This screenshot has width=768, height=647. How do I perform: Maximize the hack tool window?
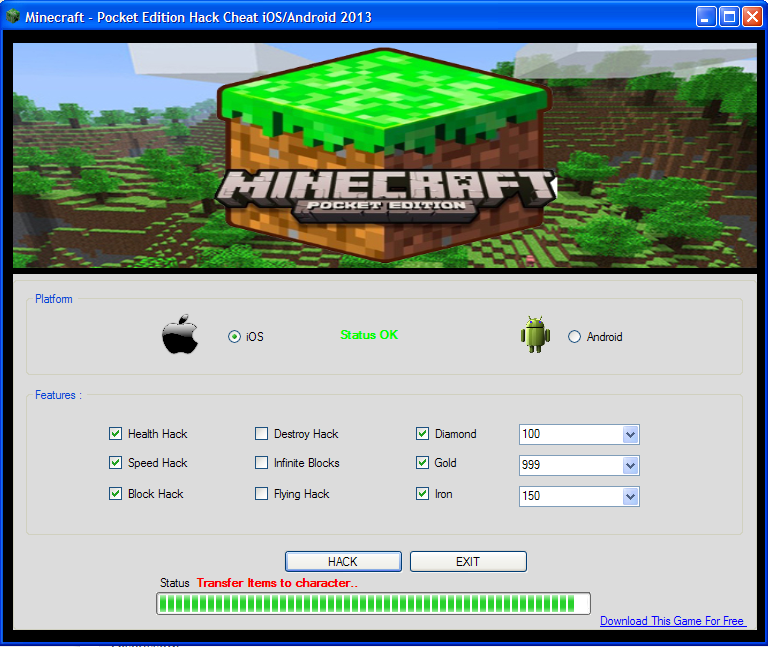click(x=729, y=17)
